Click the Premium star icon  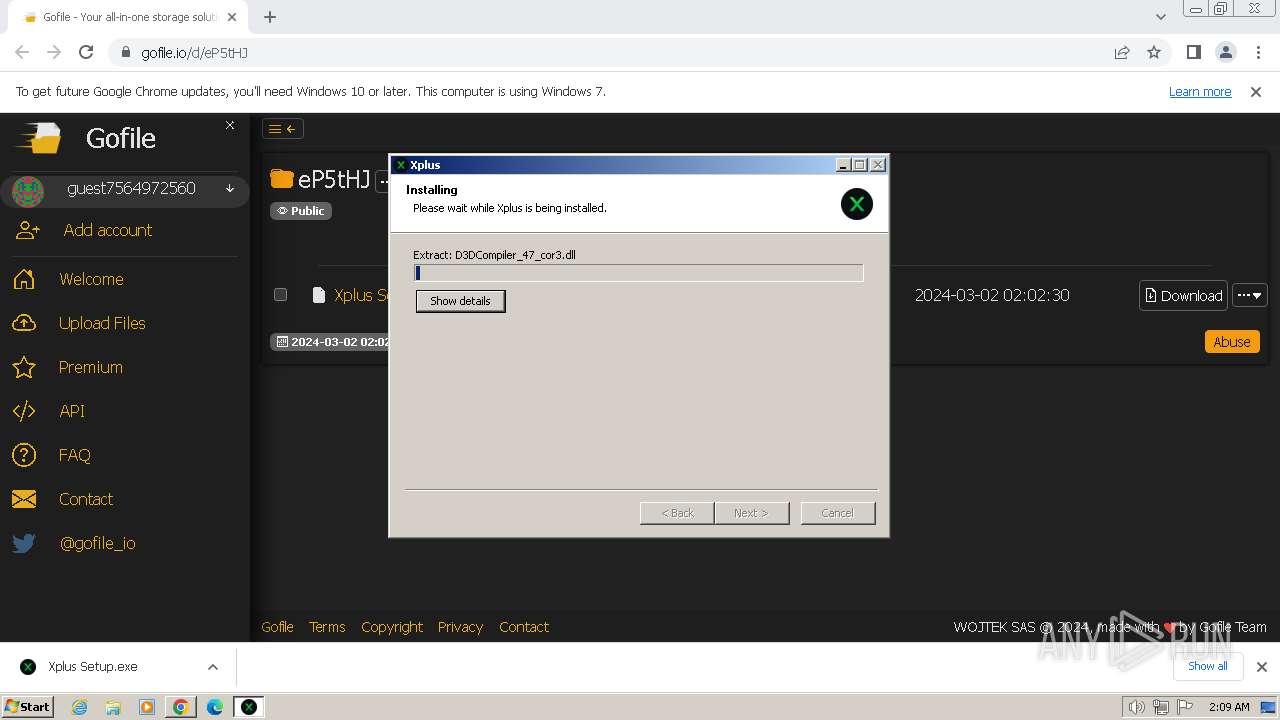[24, 367]
